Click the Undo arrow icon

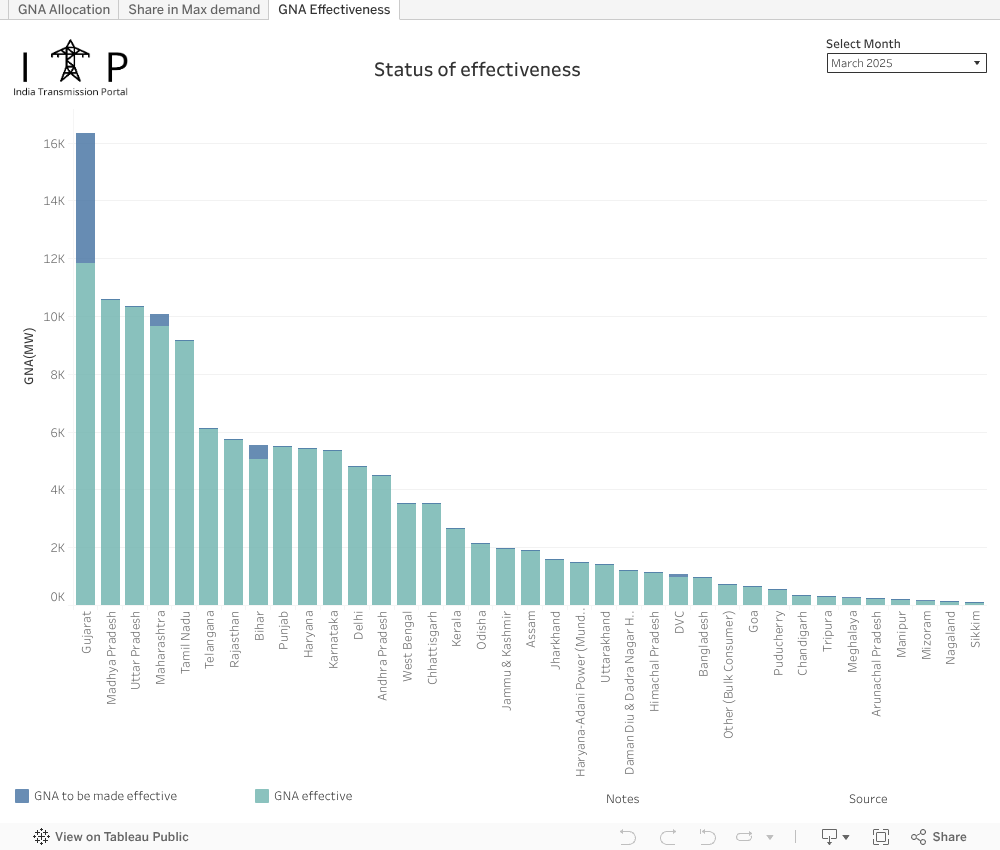628,837
